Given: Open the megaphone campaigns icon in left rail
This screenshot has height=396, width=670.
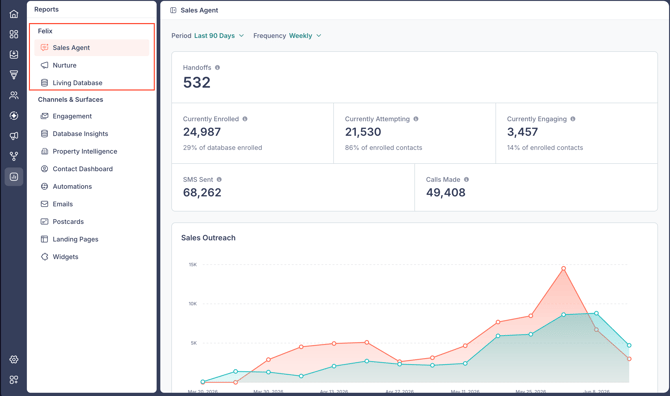Looking at the screenshot, I should coord(14,136).
